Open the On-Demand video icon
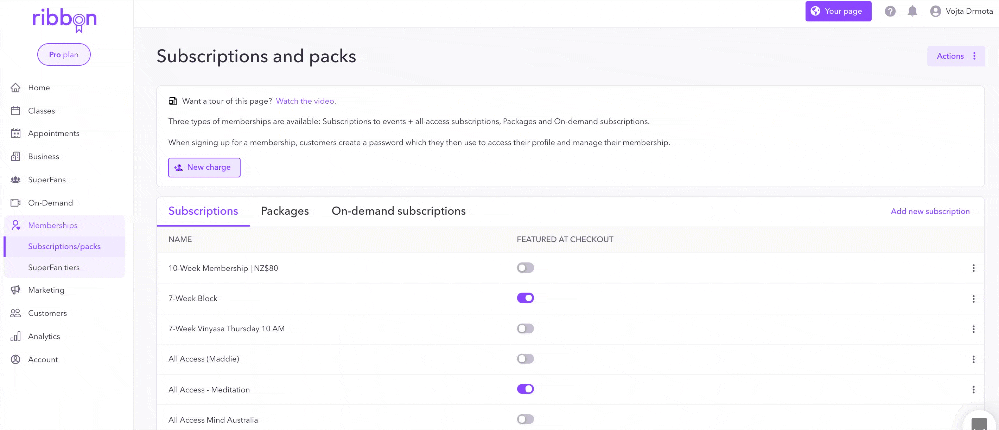The width and height of the screenshot is (999, 430). click(x=16, y=203)
